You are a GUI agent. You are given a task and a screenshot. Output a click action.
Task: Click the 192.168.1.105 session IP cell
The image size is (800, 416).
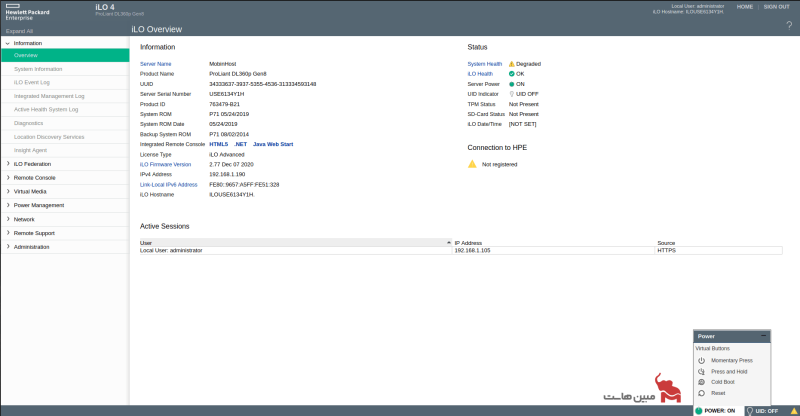554,251
